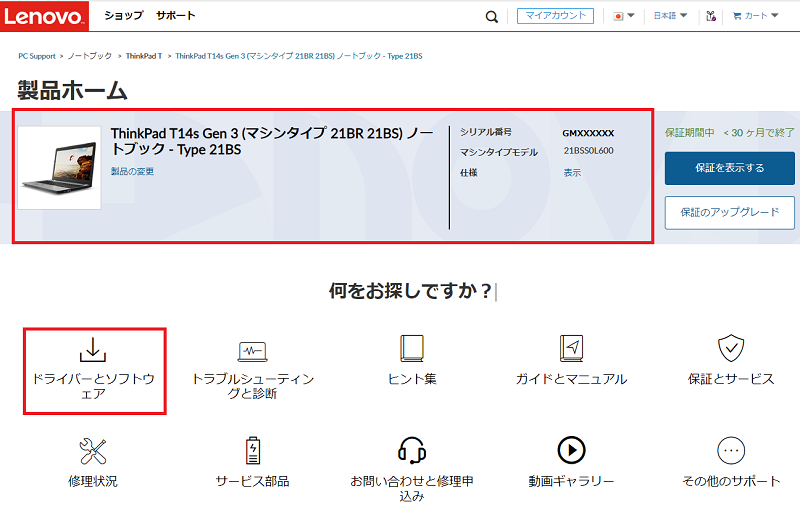Open 保証とサービス shield icon
This screenshot has height=510, width=800.
[731, 348]
